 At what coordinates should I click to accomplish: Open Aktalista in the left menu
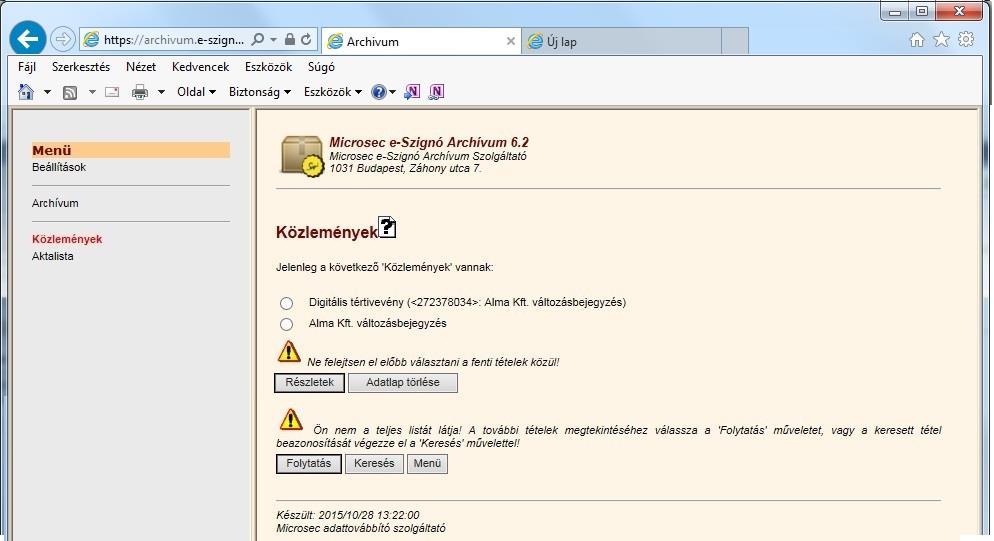[53, 256]
